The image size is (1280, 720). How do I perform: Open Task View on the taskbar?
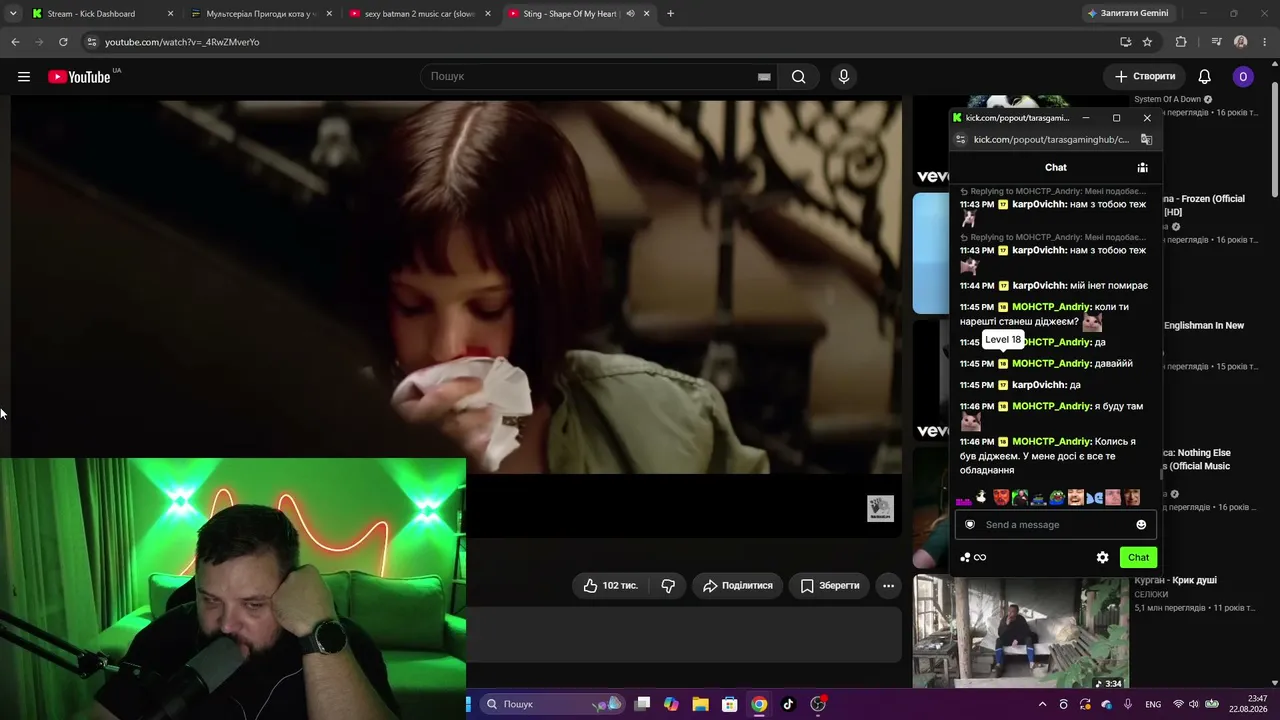pyautogui.click(x=642, y=704)
